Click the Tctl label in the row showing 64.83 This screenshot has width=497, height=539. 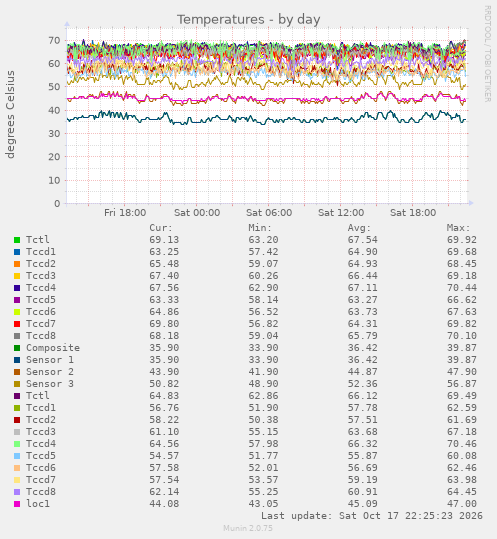(x=38, y=396)
